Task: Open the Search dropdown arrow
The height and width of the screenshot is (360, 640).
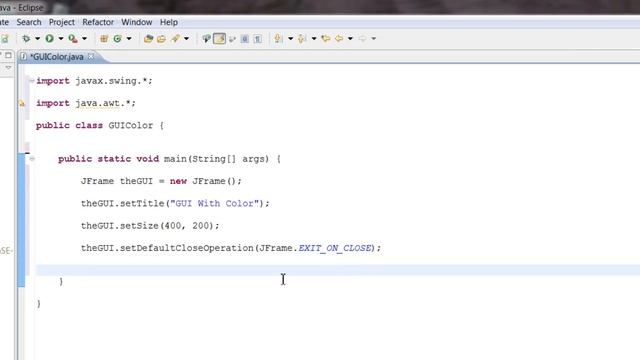Action: point(187,39)
